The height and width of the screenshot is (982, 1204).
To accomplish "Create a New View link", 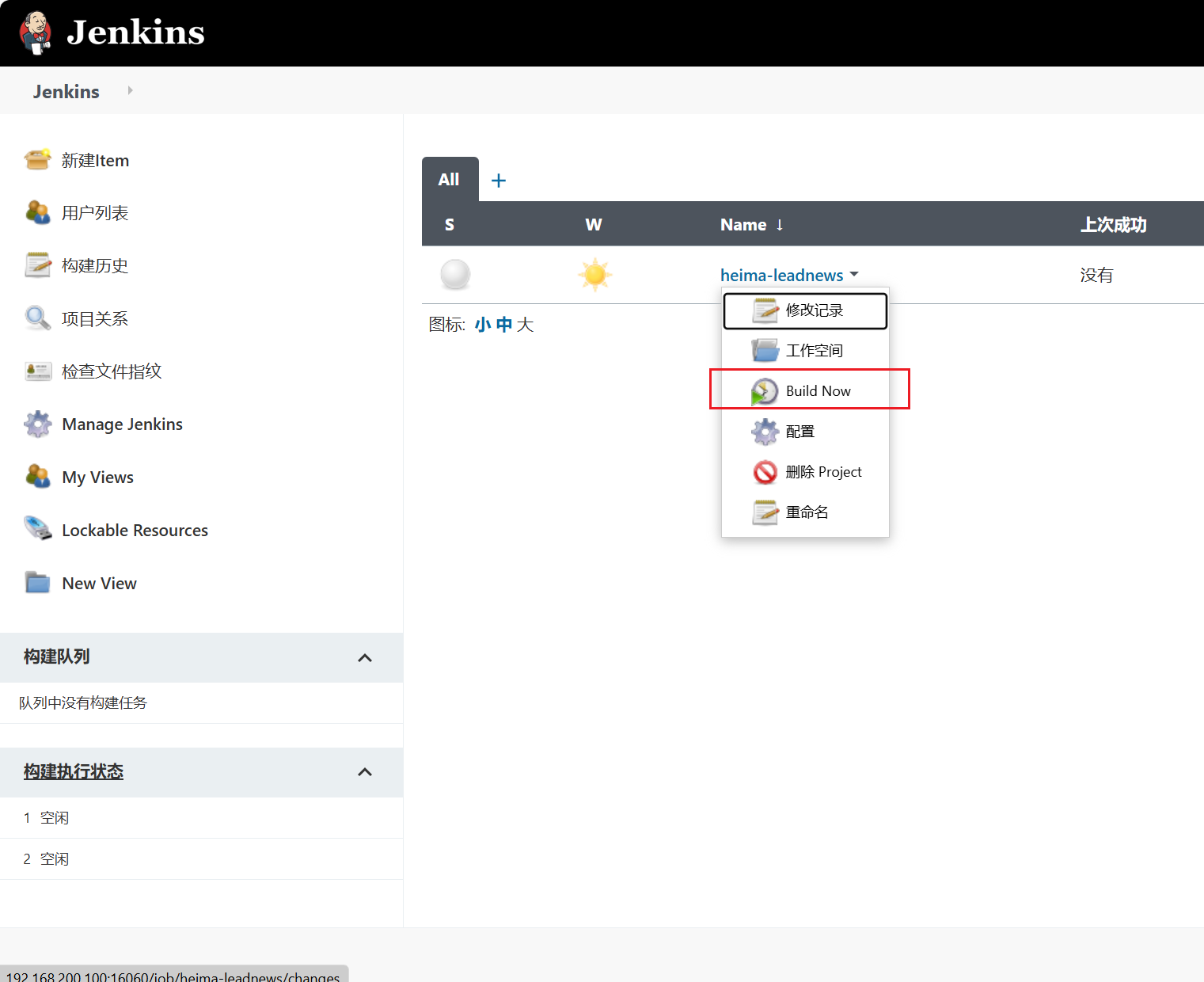I will pyautogui.click(x=100, y=584).
